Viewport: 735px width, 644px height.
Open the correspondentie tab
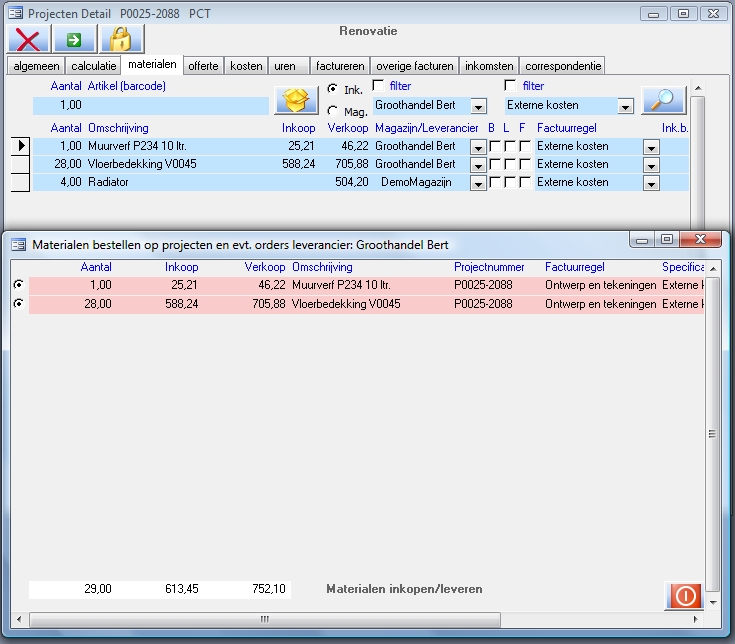[x=562, y=66]
